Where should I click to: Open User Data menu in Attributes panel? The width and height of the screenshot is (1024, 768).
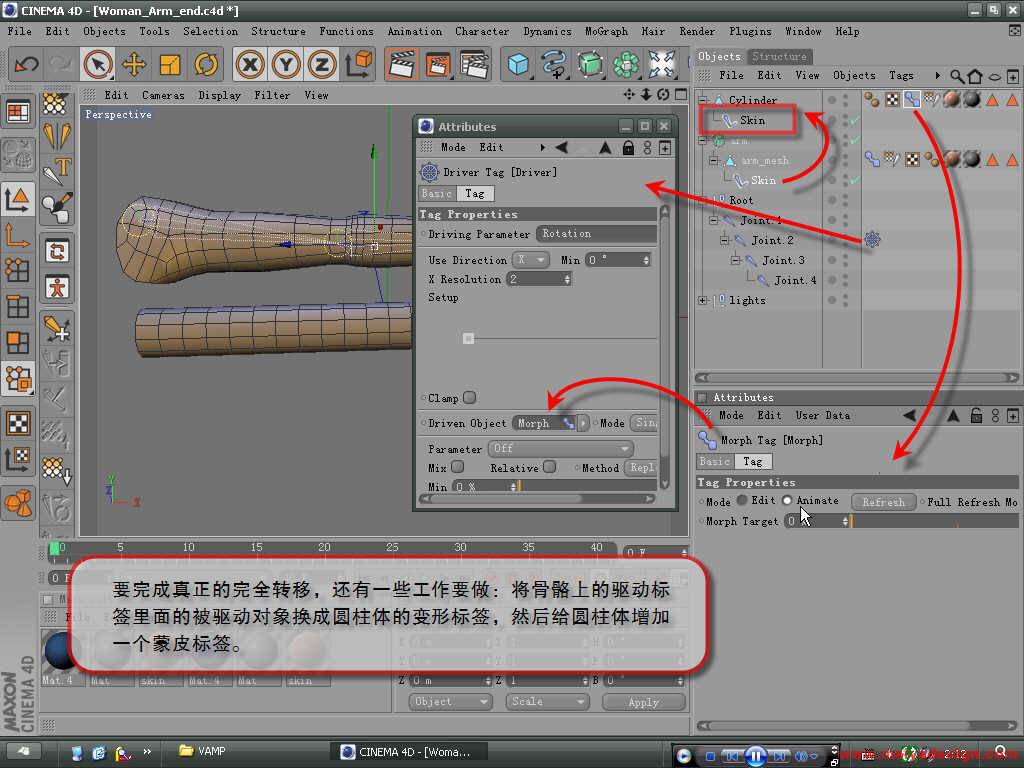(x=823, y=415)
